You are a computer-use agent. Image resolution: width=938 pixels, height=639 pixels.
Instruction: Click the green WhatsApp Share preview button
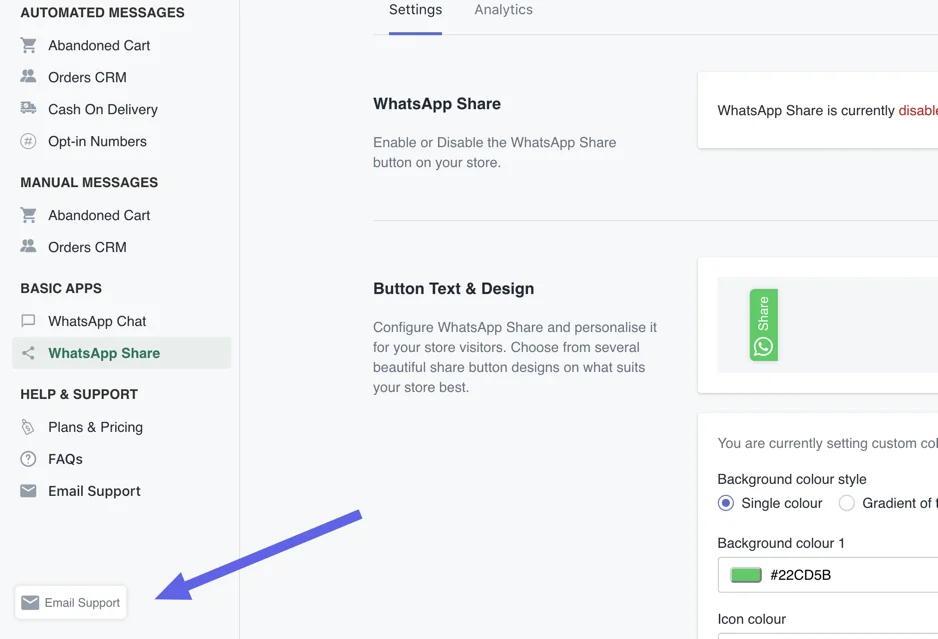[x=763, y=325]
